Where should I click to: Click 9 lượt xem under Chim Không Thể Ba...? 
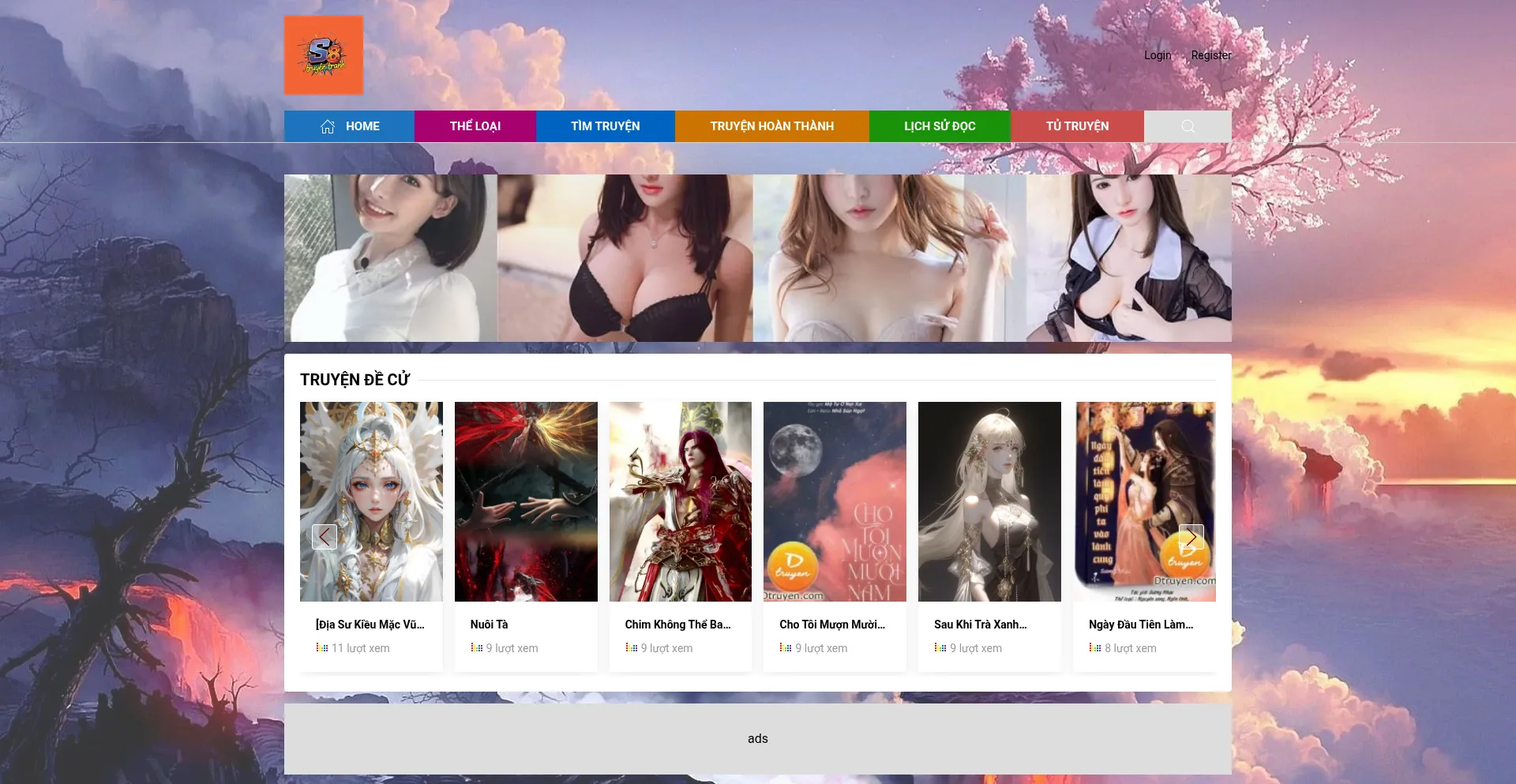(x=667, y=648)
